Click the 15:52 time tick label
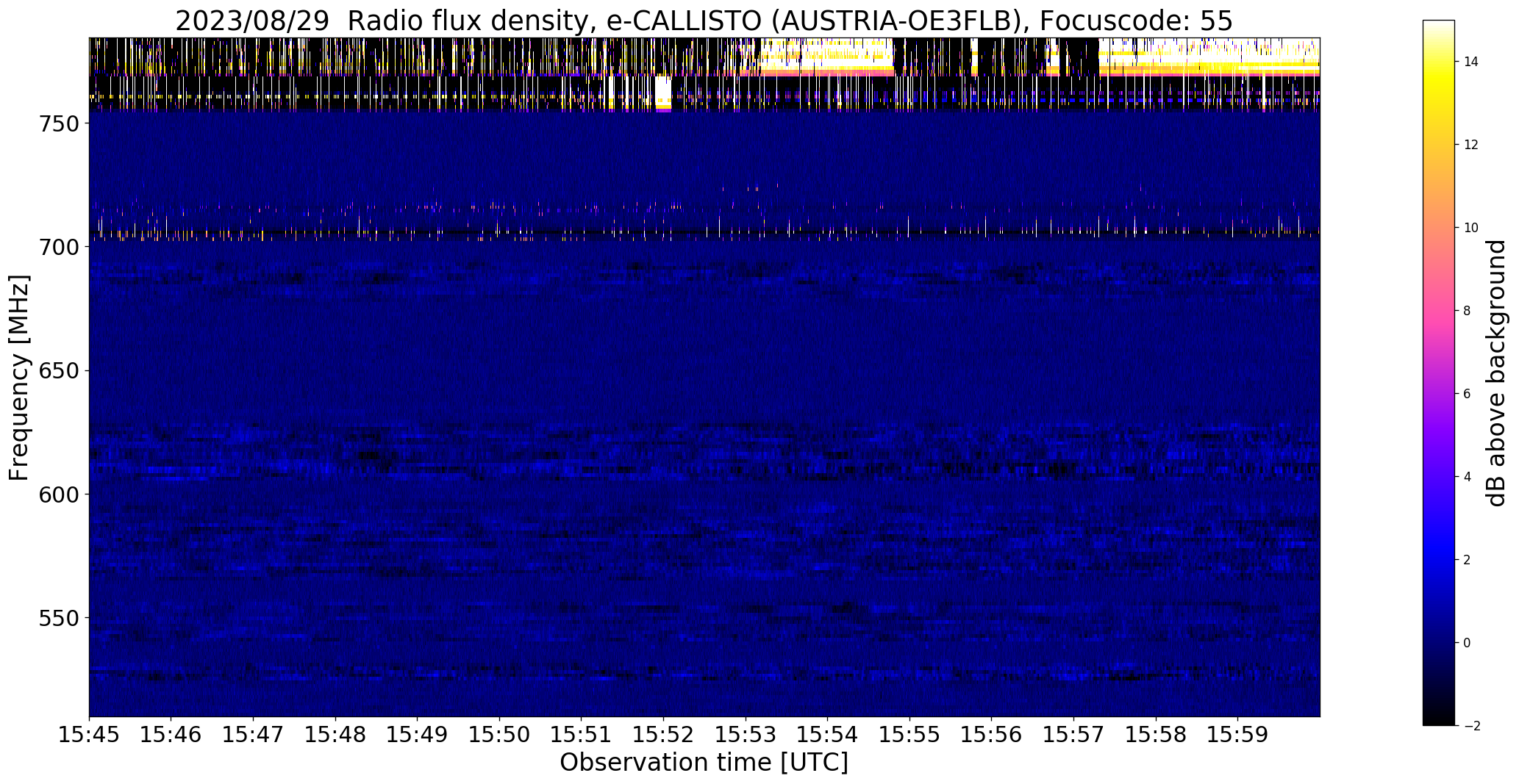The width and height of the screenshot is (1519, 784). 663,734
